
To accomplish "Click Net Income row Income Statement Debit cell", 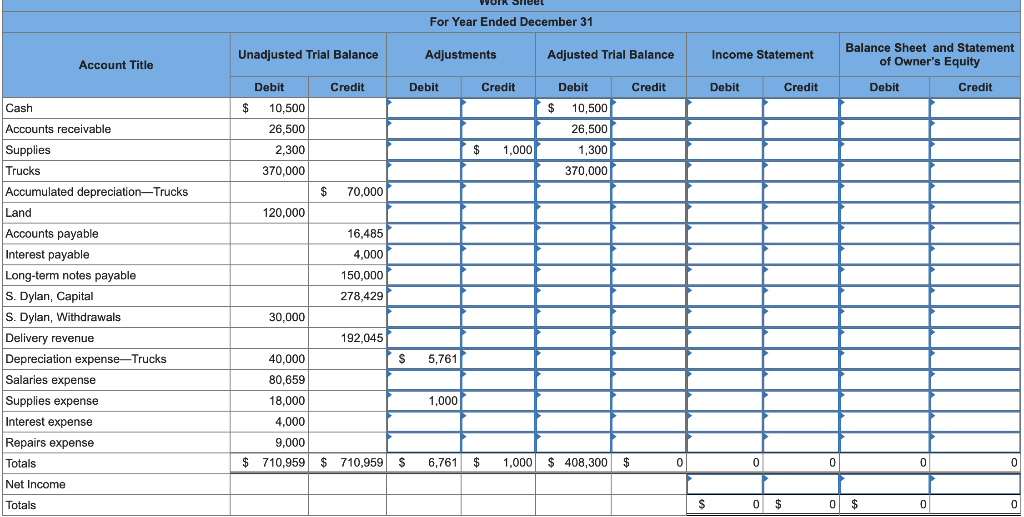I will click(724, 484).
